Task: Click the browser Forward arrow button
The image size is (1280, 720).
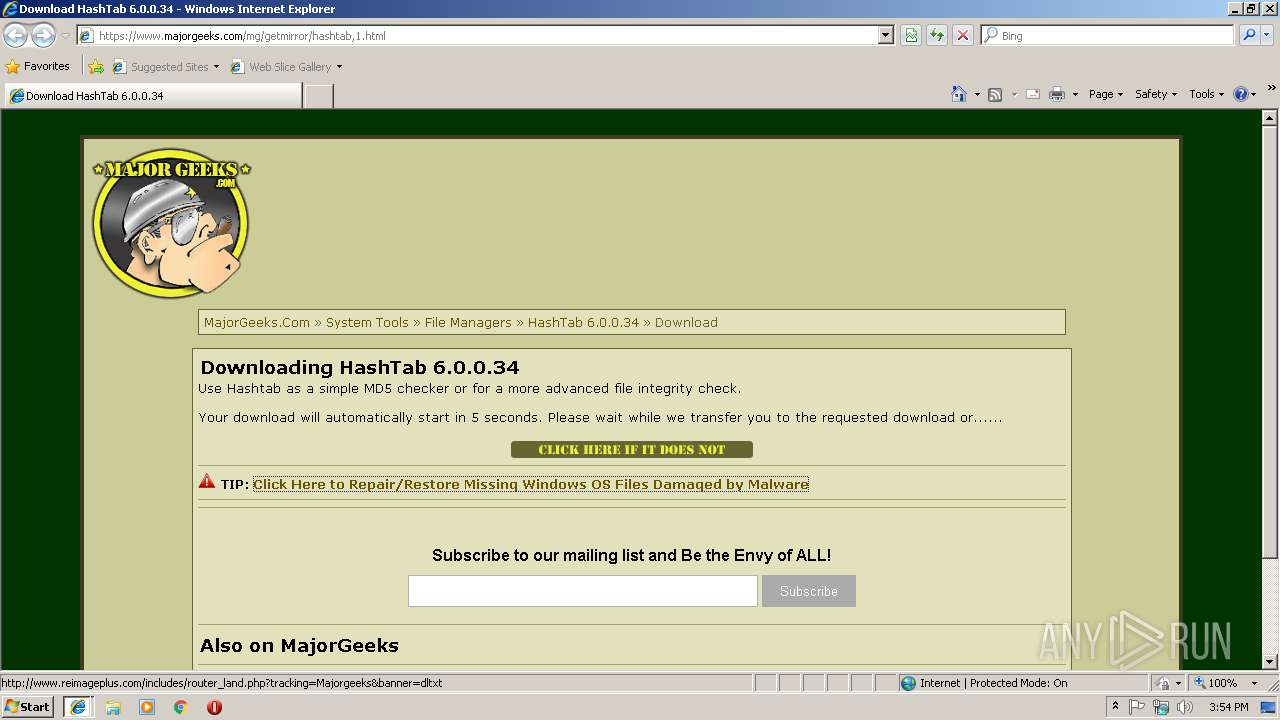Action: pyautogui.click(x=43, y=36)
